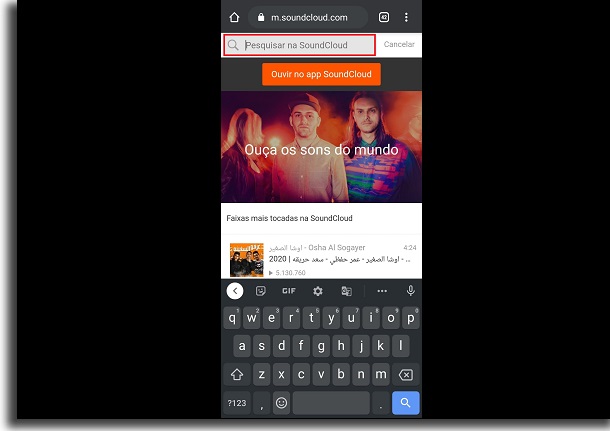Tap the m.soundcloud.com address bar
Viewport: 610px width, 431px height.
tap(308, 17)
